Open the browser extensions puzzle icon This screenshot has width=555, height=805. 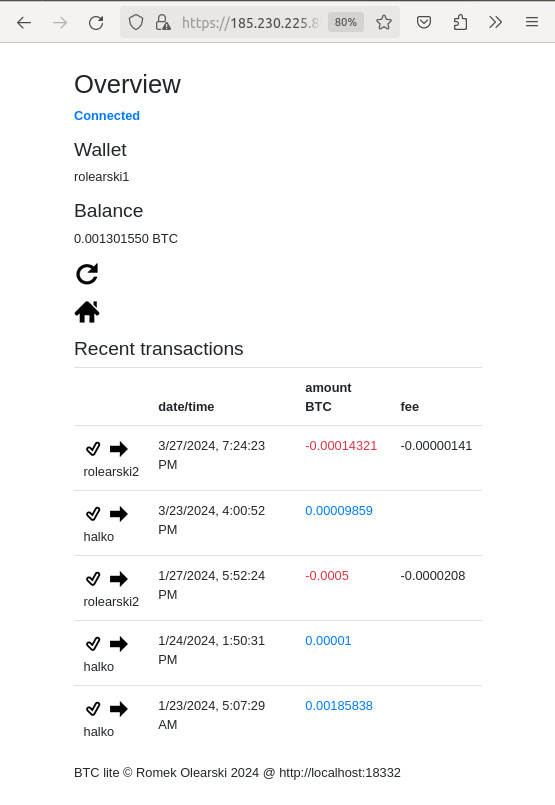click(x=460, y=23)
